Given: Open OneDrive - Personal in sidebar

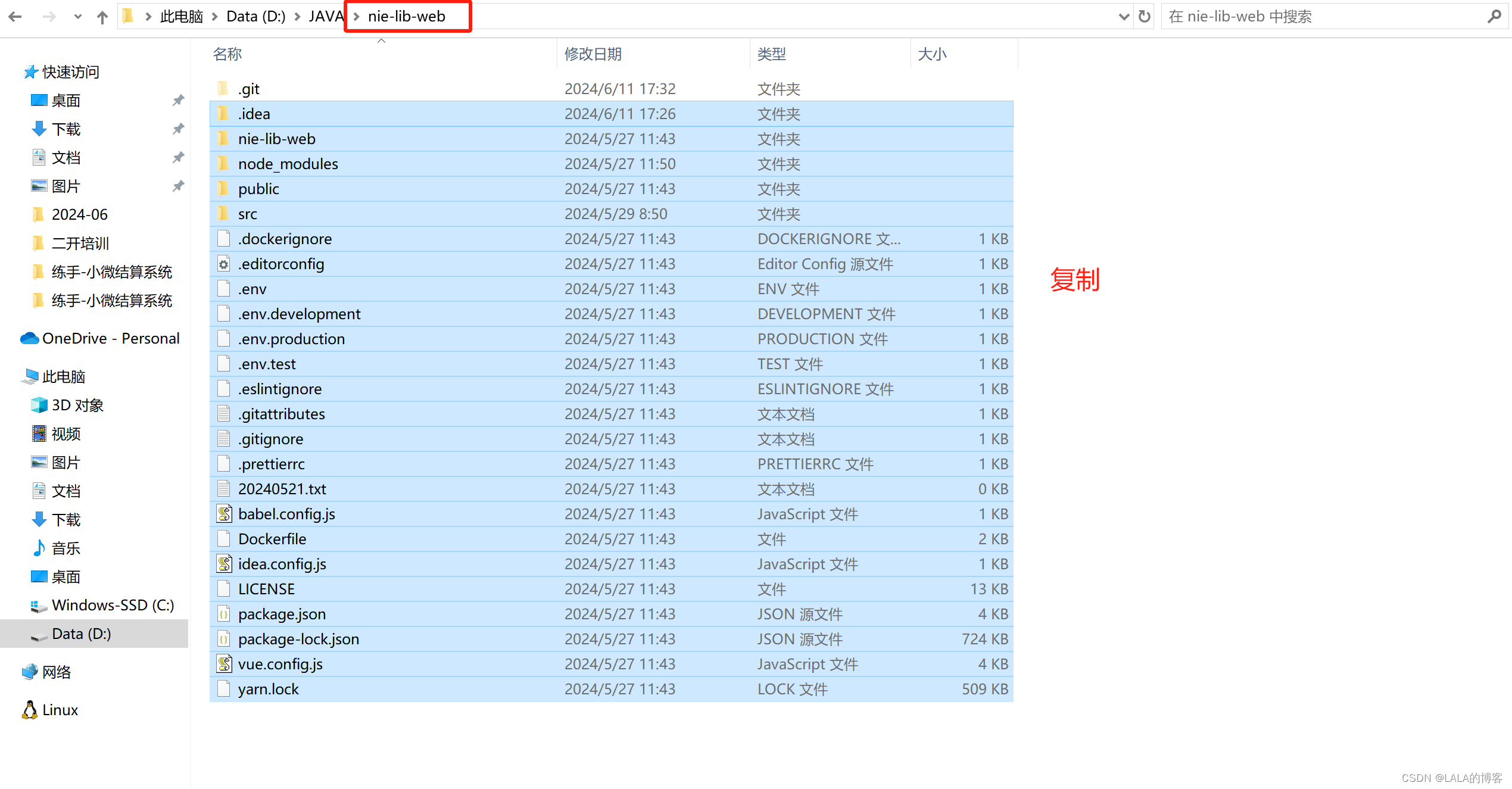Looking at the screenshot, I should (x=111, y=338).
